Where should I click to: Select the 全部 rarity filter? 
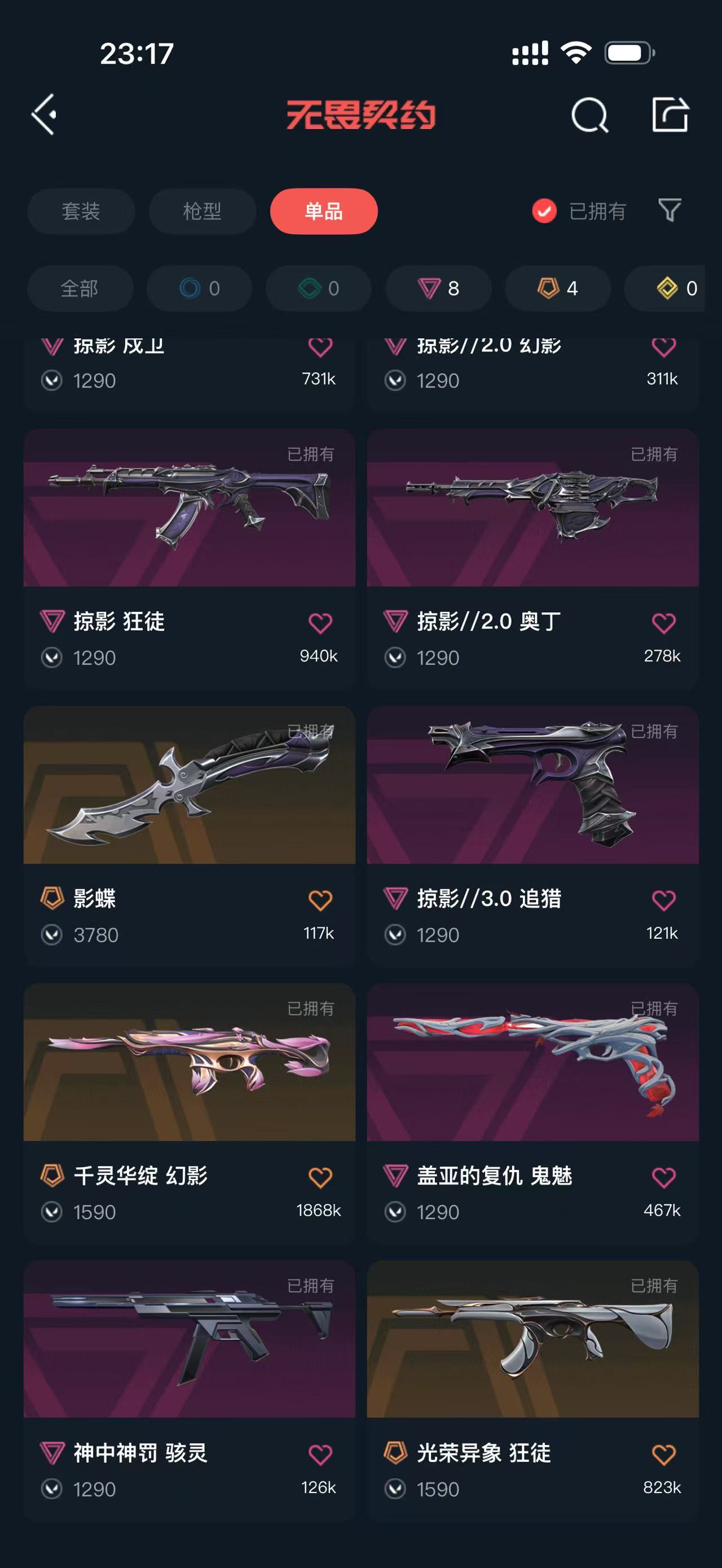point(80,289)
